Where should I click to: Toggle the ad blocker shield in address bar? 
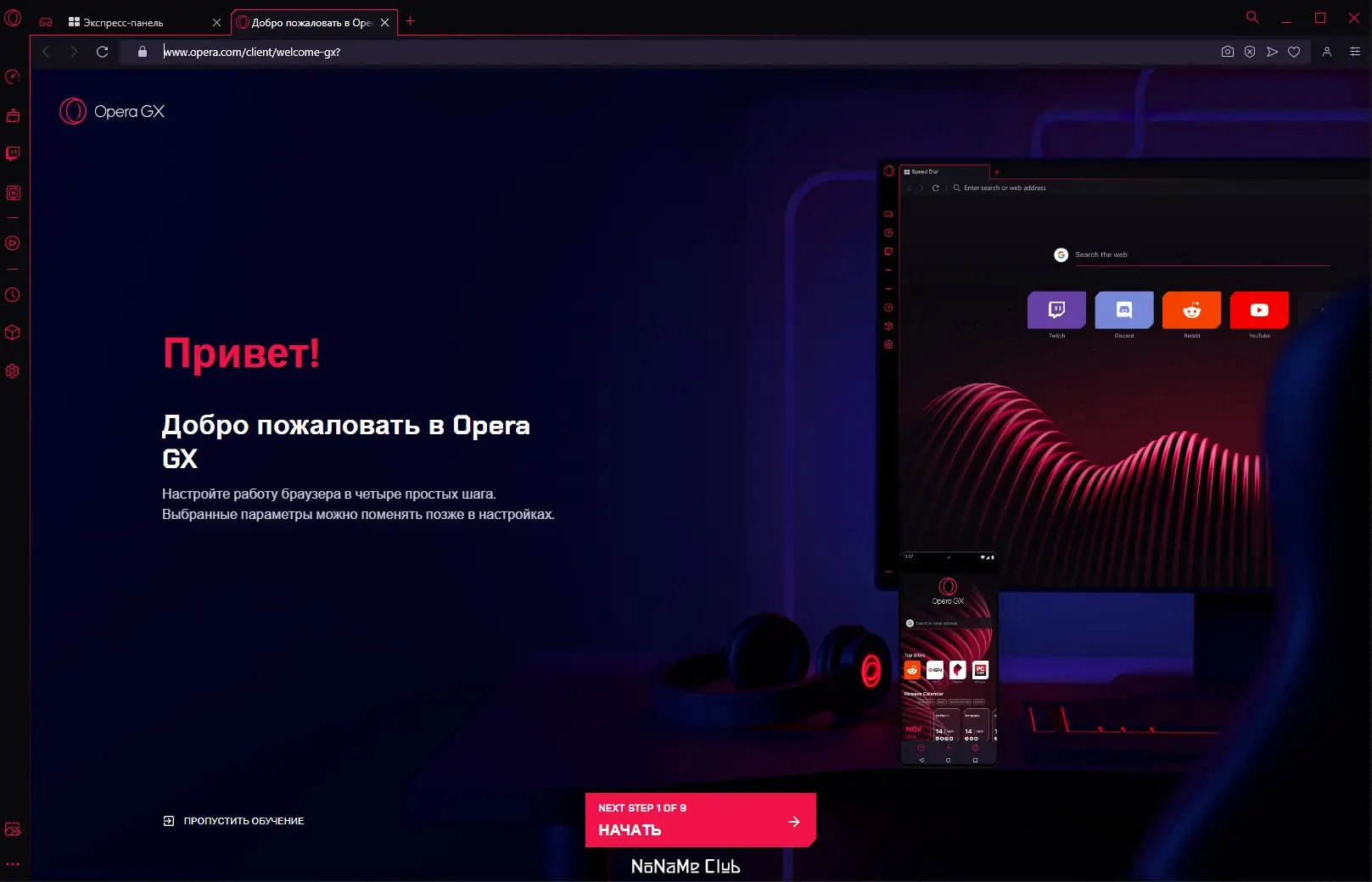[1250, 52]
